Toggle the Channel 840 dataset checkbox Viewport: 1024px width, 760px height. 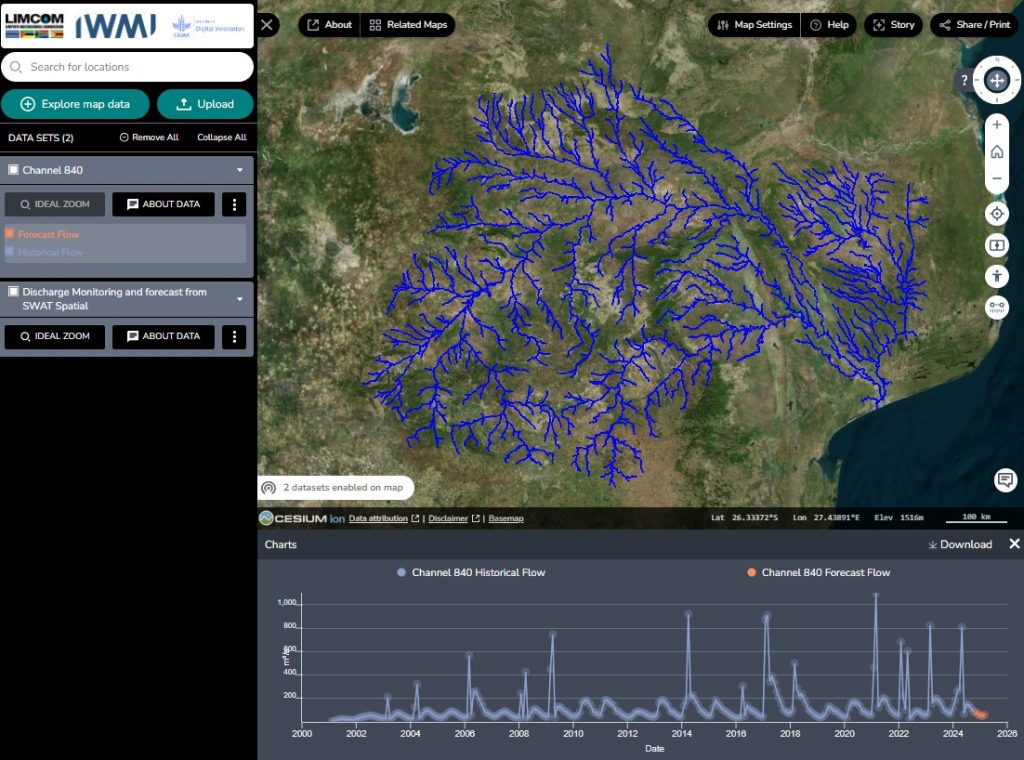[x=14, y=170]
